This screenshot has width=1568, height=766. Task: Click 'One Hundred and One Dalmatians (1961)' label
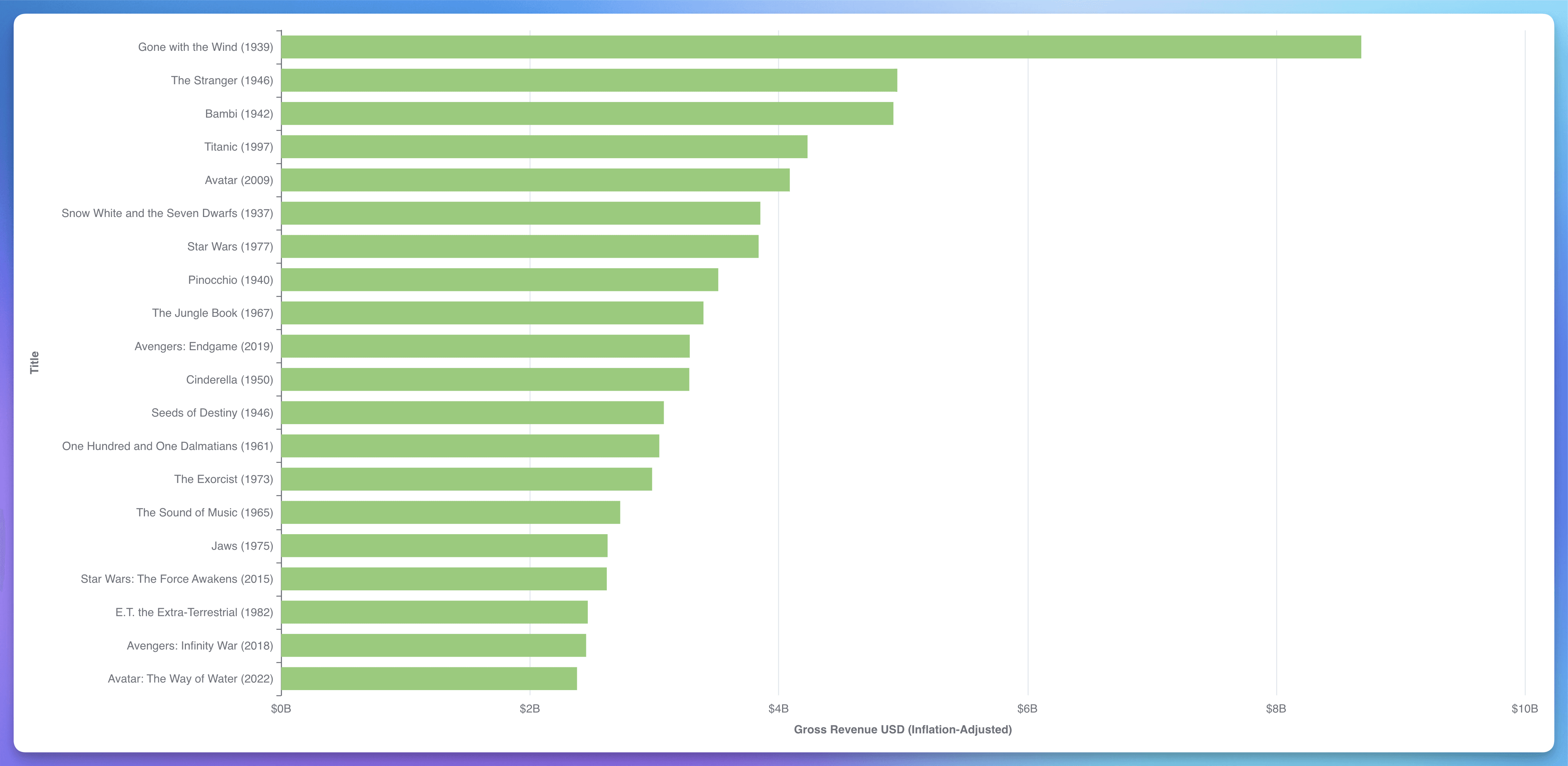[x=167, y=446]
